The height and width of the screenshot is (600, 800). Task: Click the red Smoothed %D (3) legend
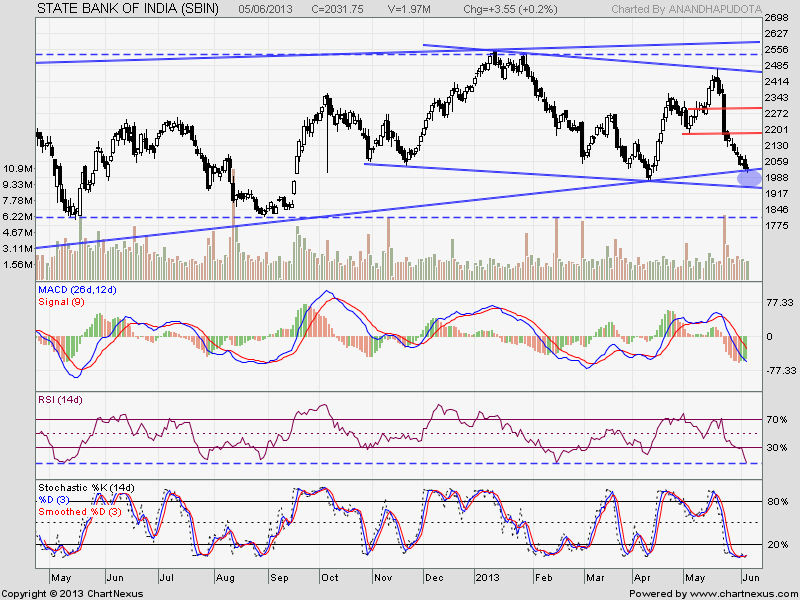point(80,512)
